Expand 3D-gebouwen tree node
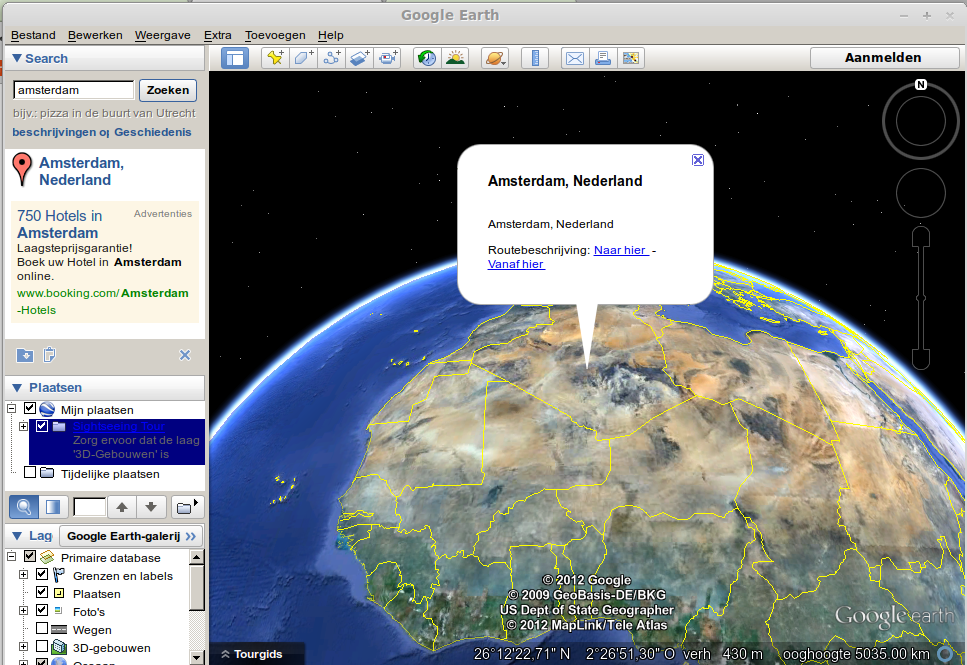Screen dimensions: 967x665 23,646
